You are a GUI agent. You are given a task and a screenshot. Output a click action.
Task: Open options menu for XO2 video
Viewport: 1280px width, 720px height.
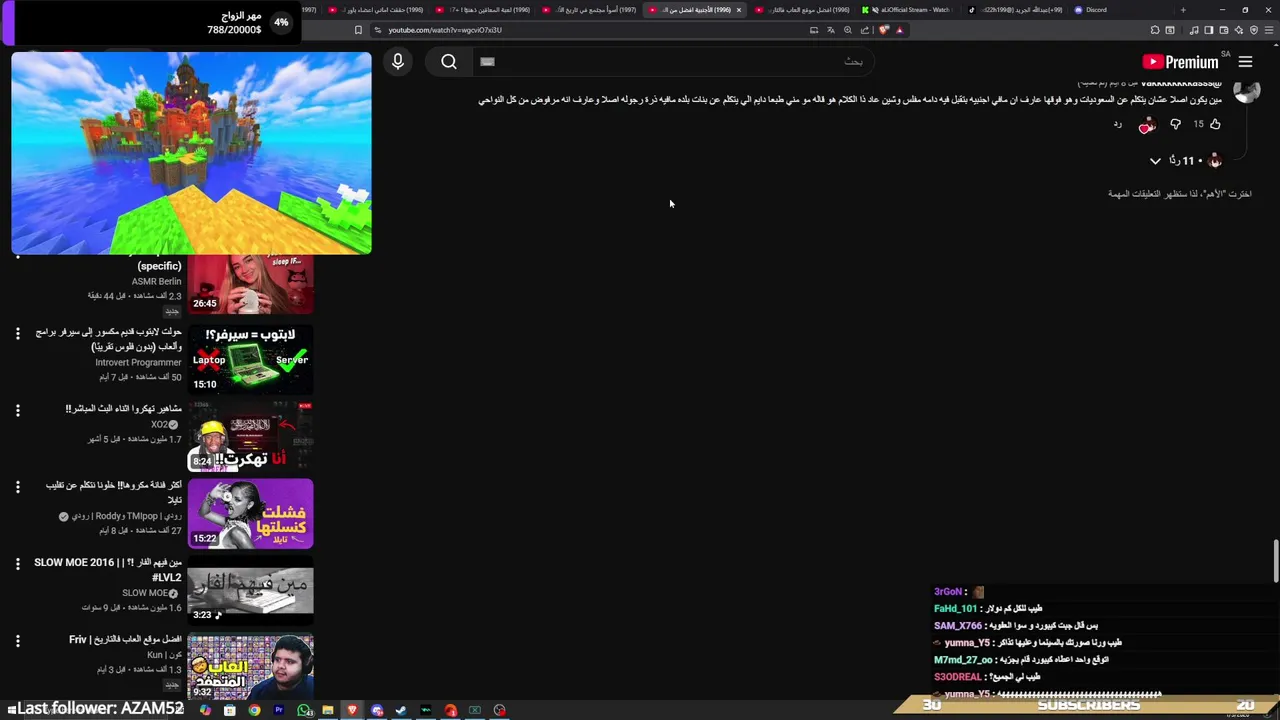tap(17, 410)
